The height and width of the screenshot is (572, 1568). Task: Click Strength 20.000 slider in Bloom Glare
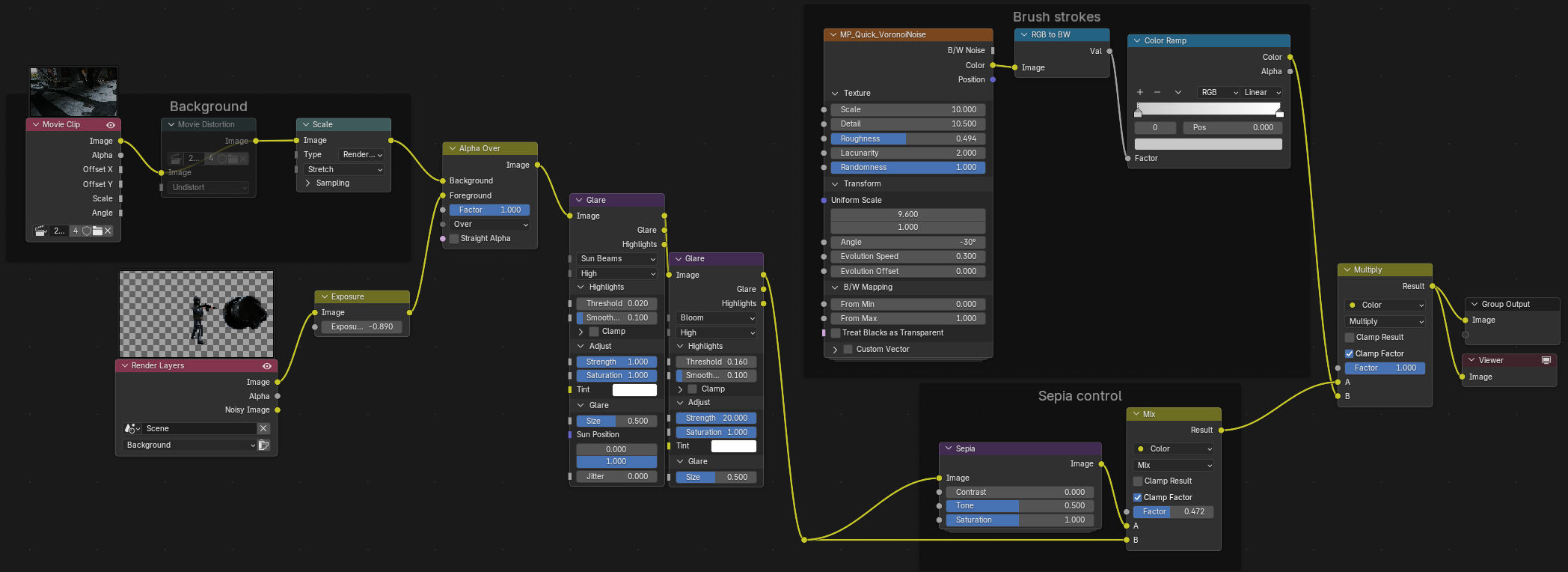coord(717,418)
